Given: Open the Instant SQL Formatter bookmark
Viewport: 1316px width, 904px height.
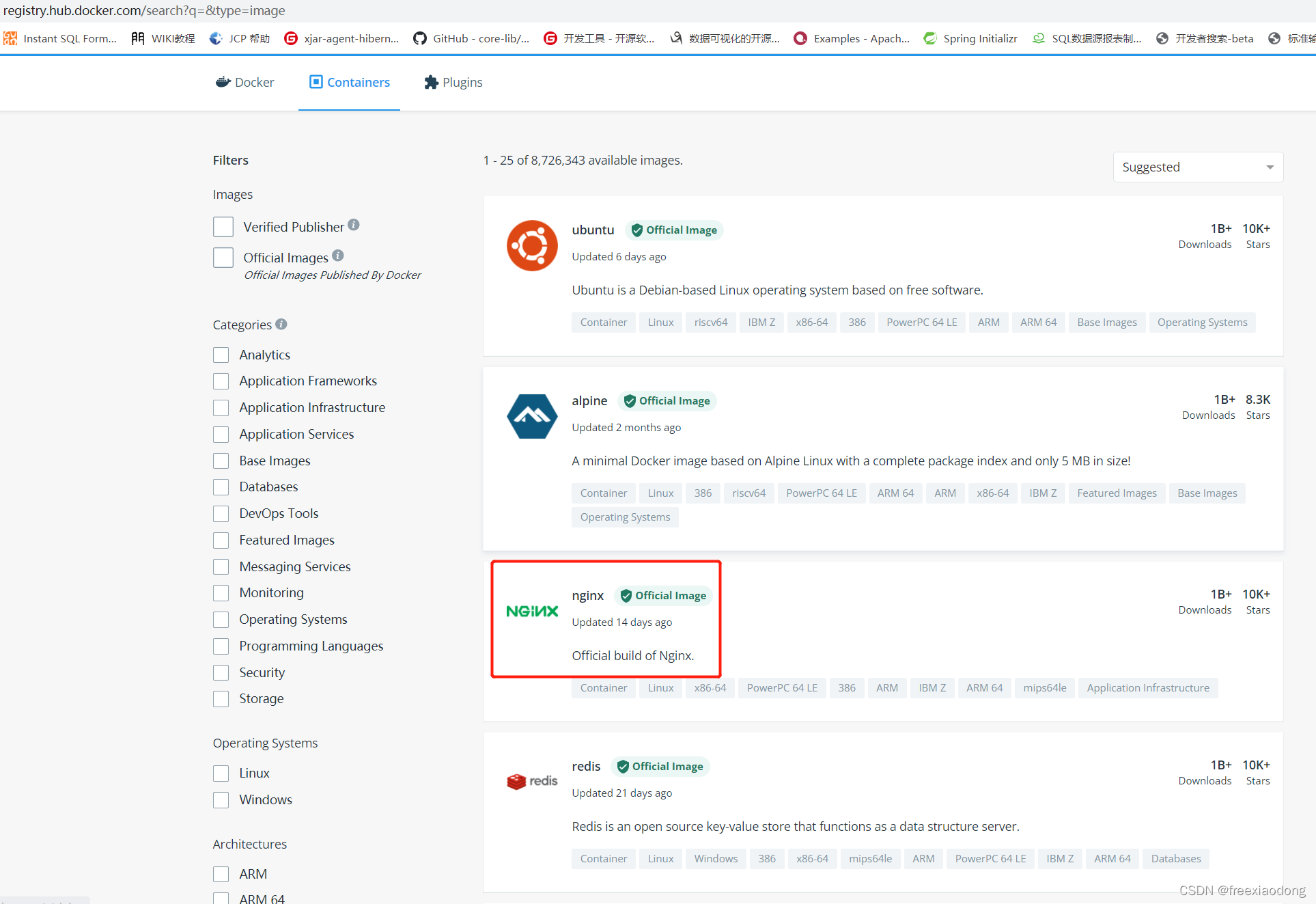Looking at the screenshot, I should pos(60,38).
